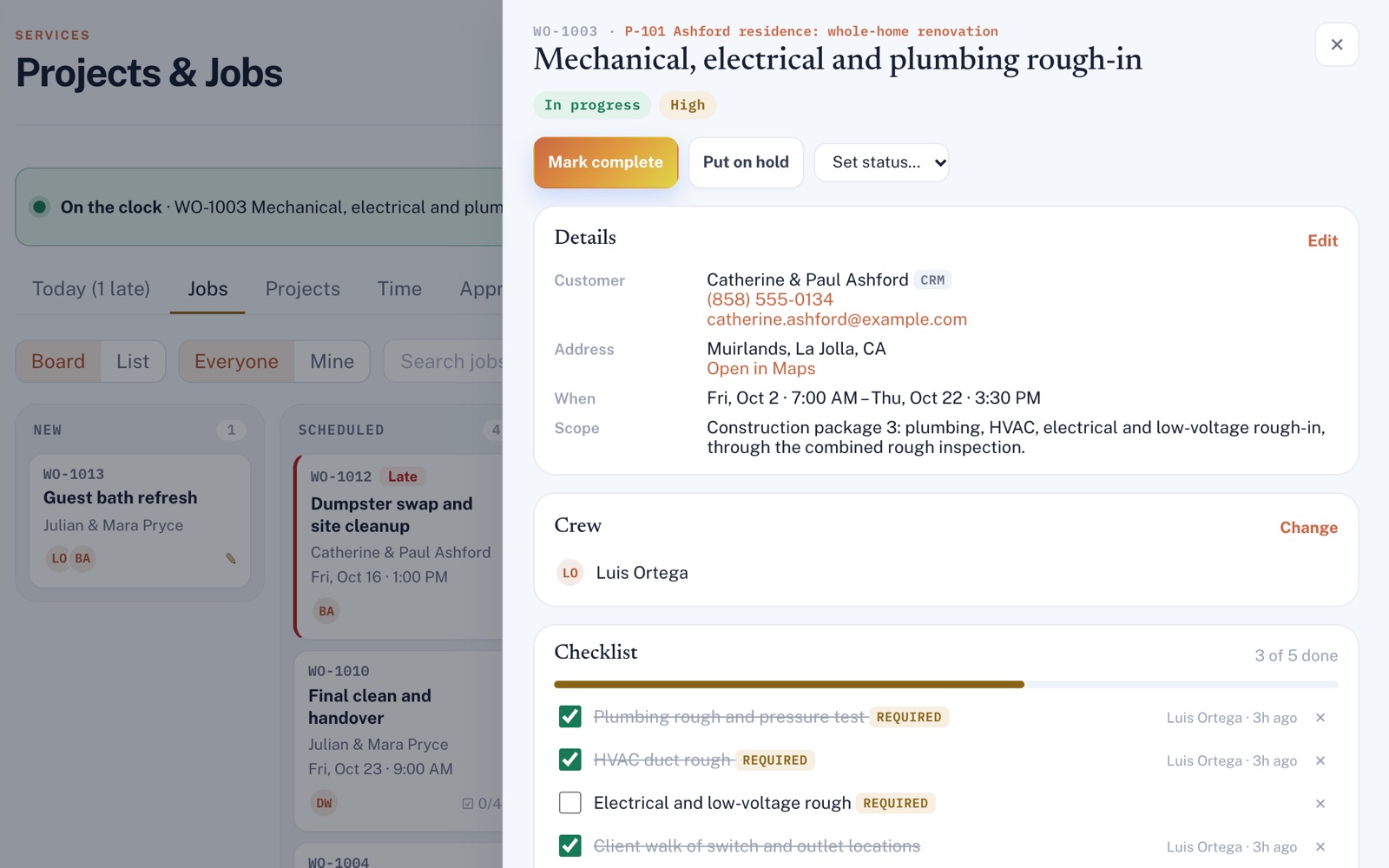Switch to List view
The width and height of the screenshot is (1389, 868).
coord(133,361)
